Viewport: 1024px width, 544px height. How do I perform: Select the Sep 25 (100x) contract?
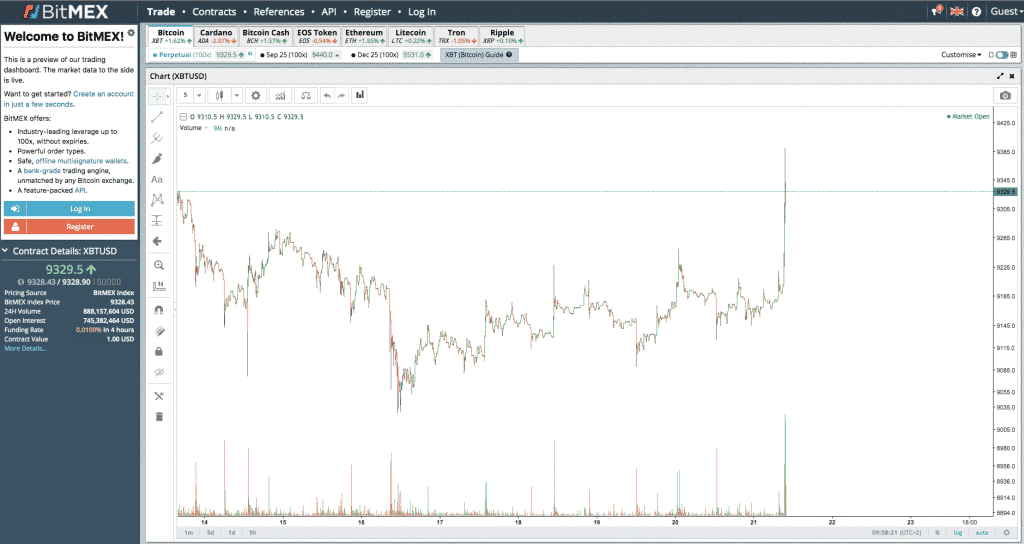pyautogui.click(x=300, y=55)
